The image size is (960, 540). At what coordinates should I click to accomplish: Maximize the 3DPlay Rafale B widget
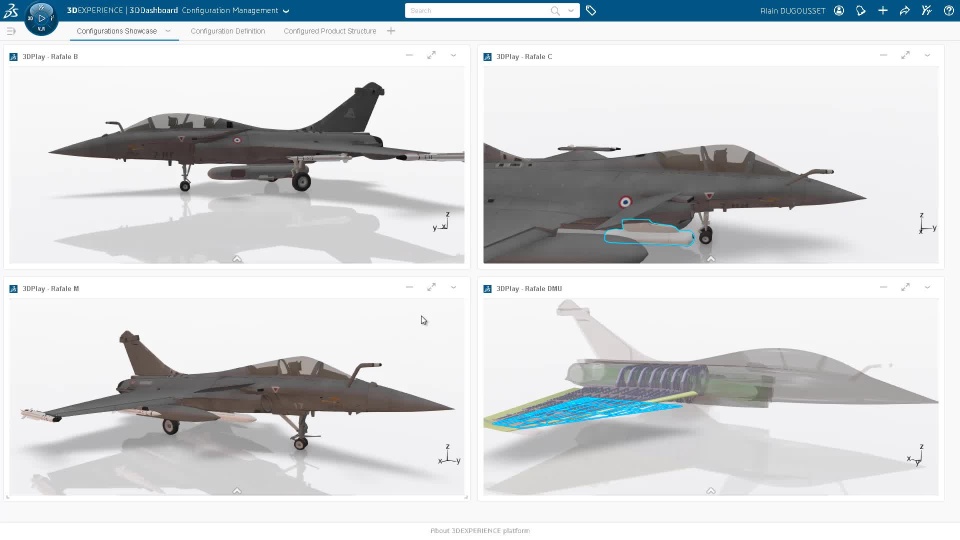pyautogui.click(x=432, y=55)
